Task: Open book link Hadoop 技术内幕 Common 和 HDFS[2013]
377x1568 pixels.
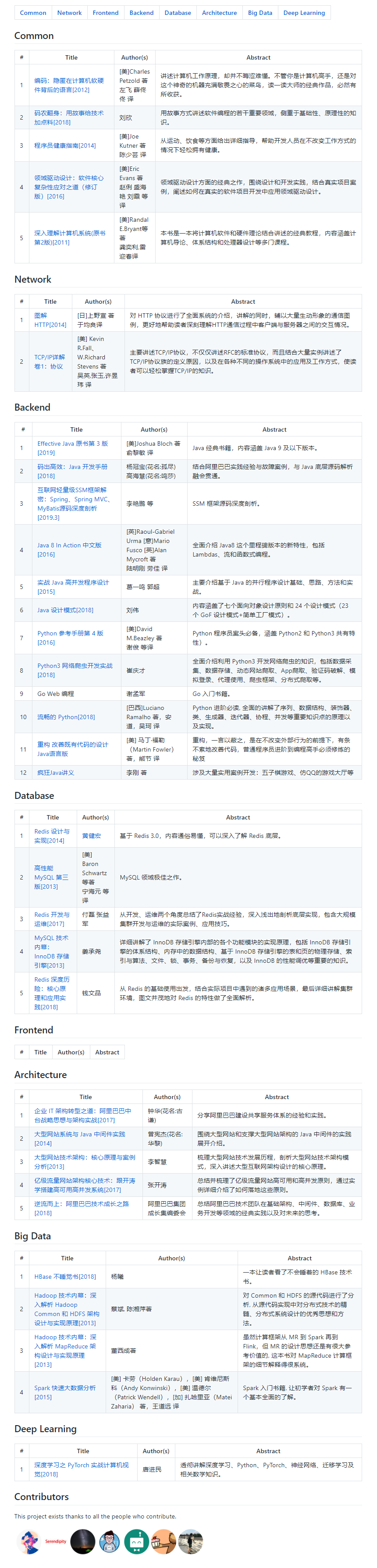Action: 66,1309
